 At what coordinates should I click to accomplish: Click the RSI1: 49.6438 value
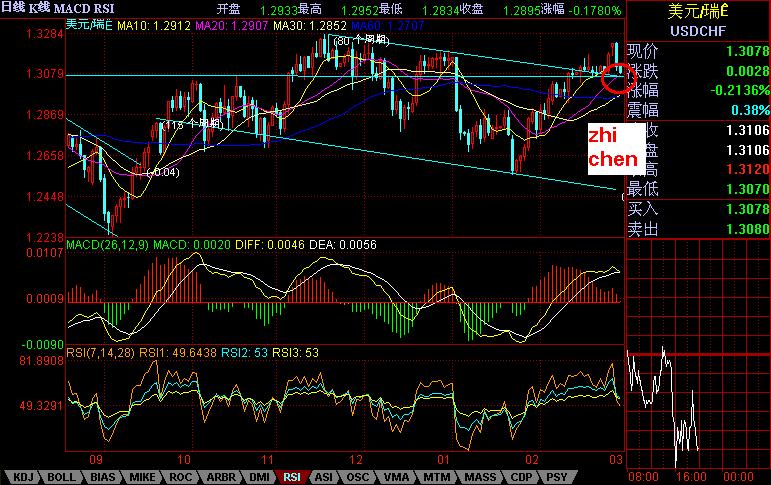click(178, 353)
